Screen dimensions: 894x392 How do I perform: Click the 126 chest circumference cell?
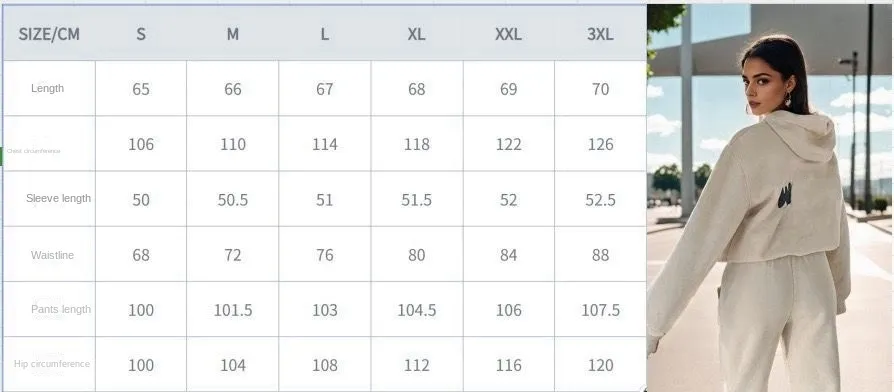600,145
